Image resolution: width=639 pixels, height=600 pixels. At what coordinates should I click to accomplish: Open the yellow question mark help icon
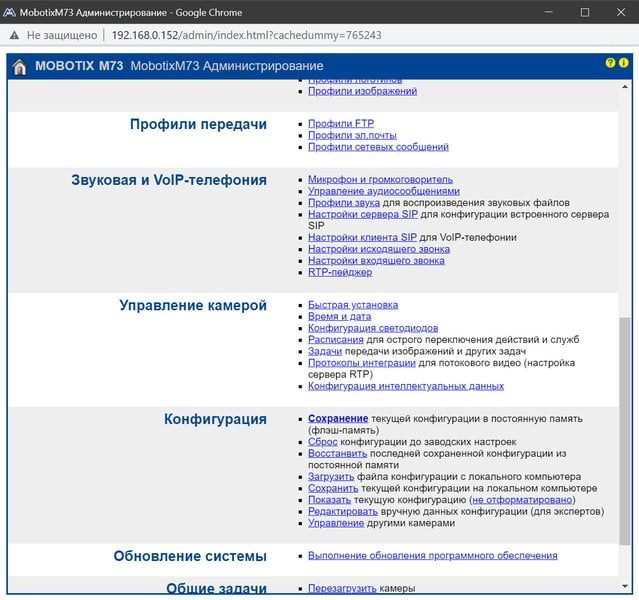pyautogui.click(x=610, y=63)
